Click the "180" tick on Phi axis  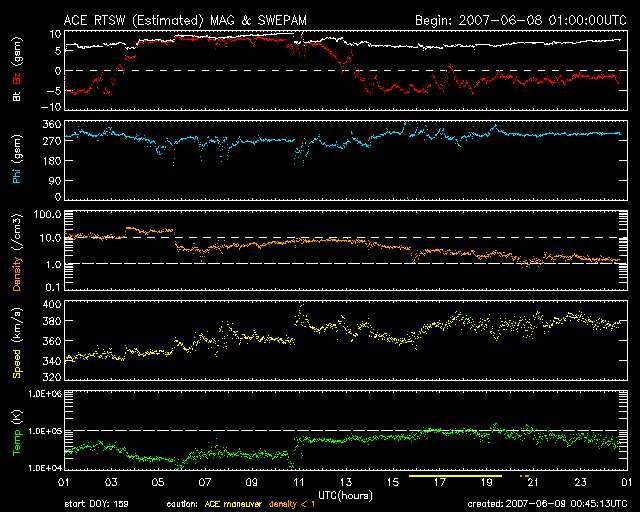(x=52, y=160)
